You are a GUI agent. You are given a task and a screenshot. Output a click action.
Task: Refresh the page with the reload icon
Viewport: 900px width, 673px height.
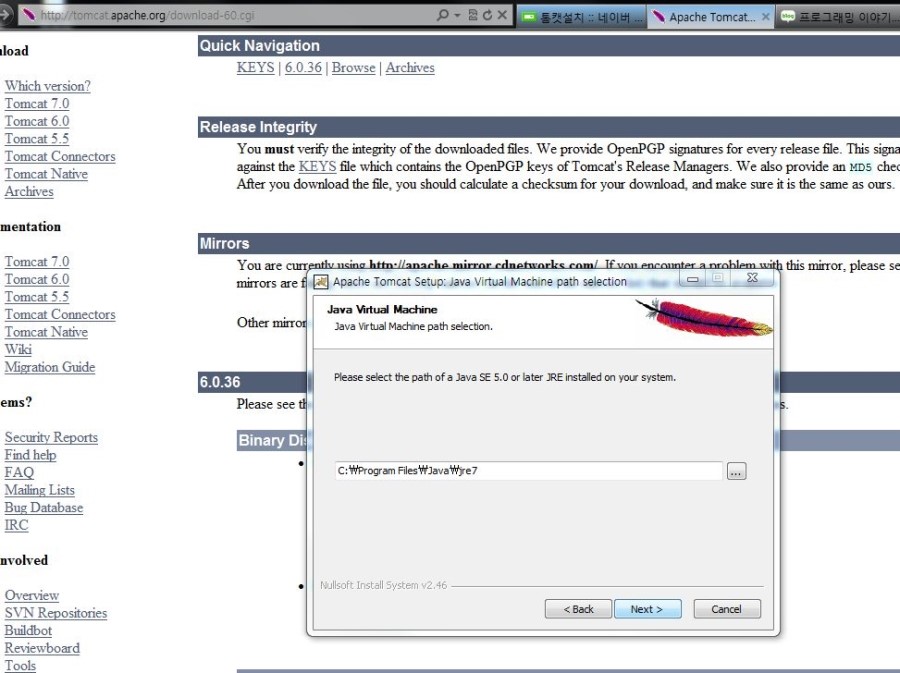[487, 15]
